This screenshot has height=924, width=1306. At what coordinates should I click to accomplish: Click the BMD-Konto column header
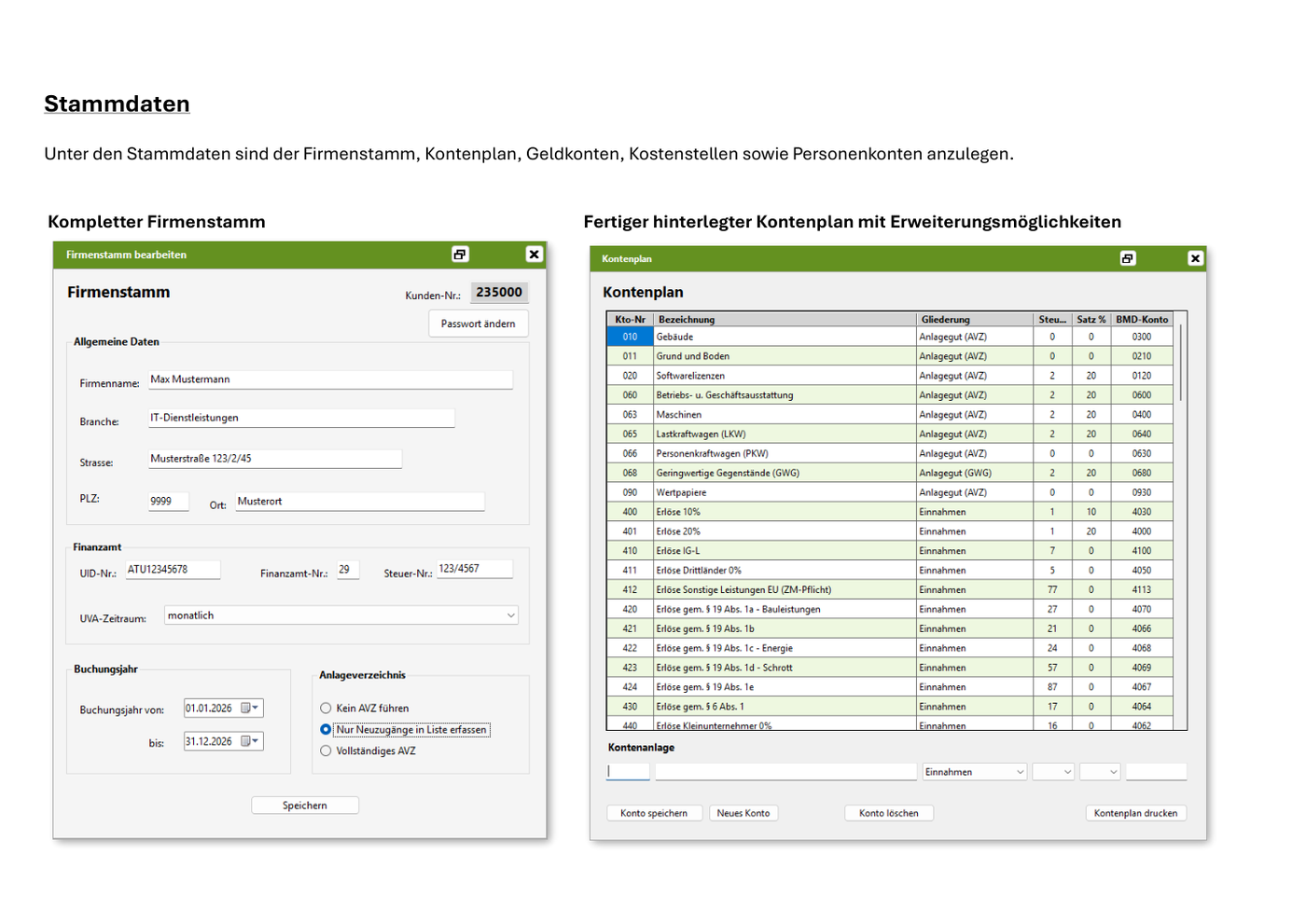(x=1142, y=319)
